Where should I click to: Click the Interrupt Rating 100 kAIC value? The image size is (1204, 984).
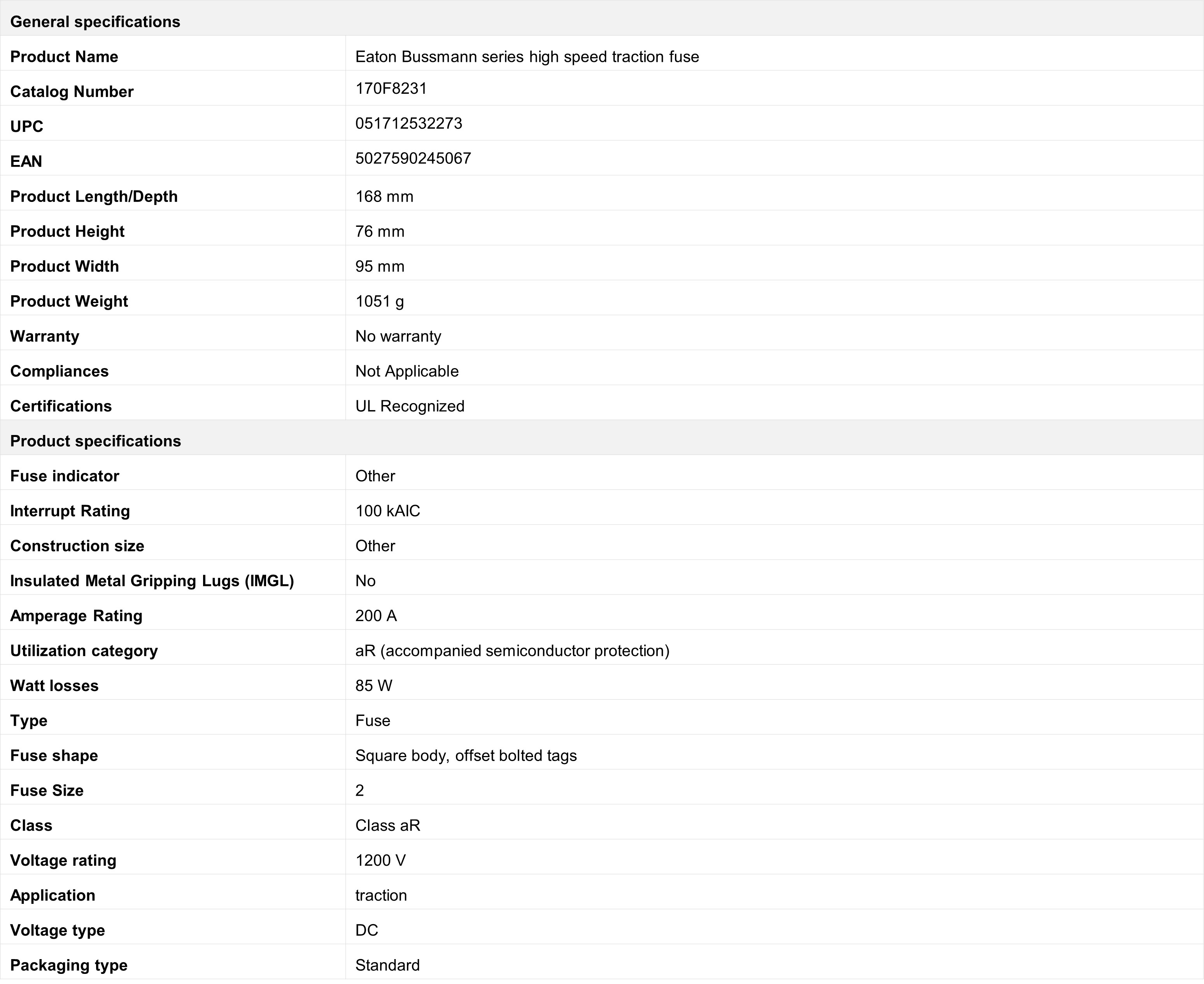tap(387, 511)
